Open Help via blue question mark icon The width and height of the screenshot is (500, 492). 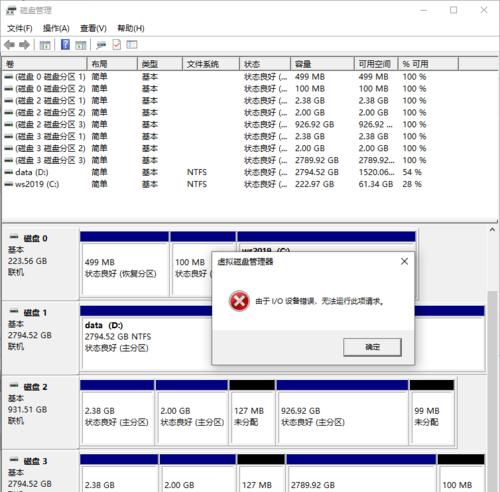click(65, 44)
